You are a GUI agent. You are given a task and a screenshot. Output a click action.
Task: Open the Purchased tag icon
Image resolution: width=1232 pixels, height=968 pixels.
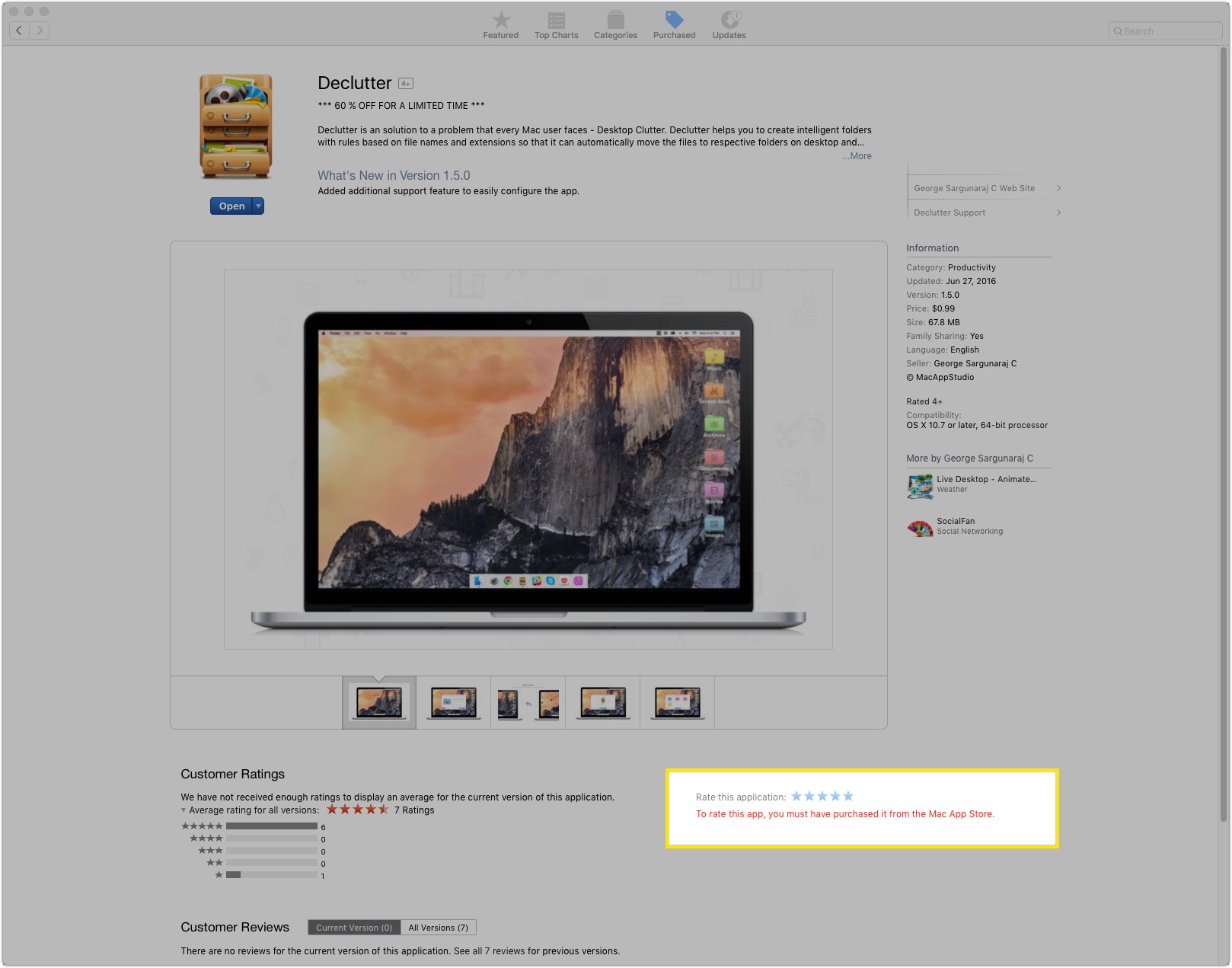pyautogui.click(x=674, y=24)
